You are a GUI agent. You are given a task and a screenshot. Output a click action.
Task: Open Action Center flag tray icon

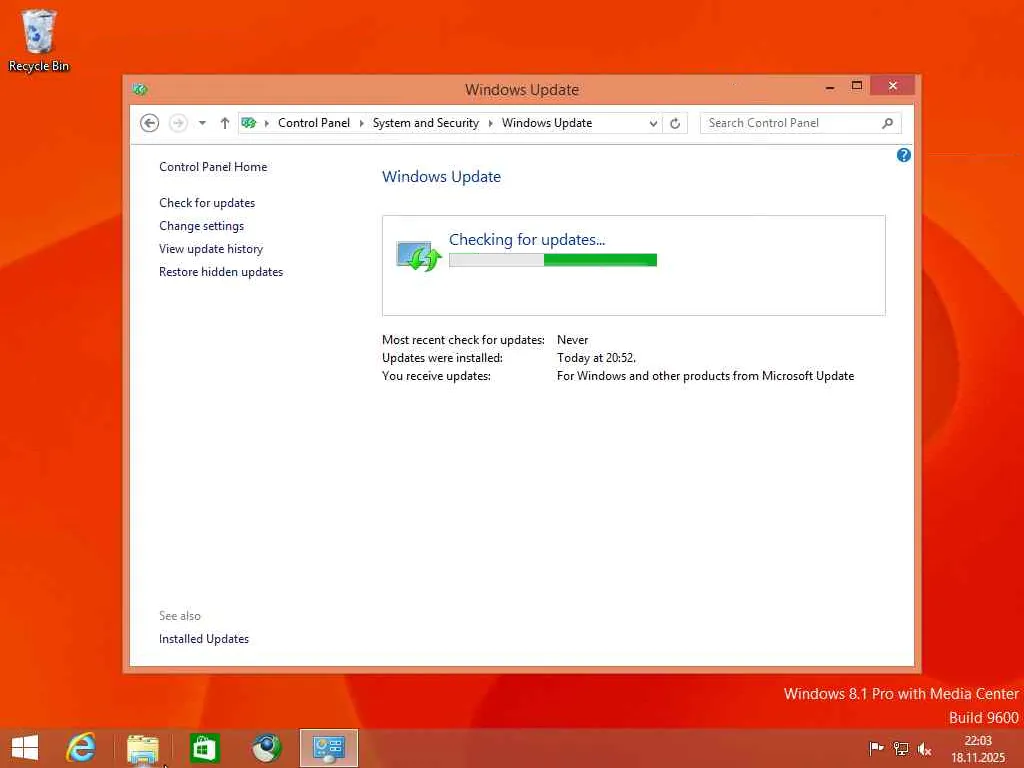[x=876, y=748]
